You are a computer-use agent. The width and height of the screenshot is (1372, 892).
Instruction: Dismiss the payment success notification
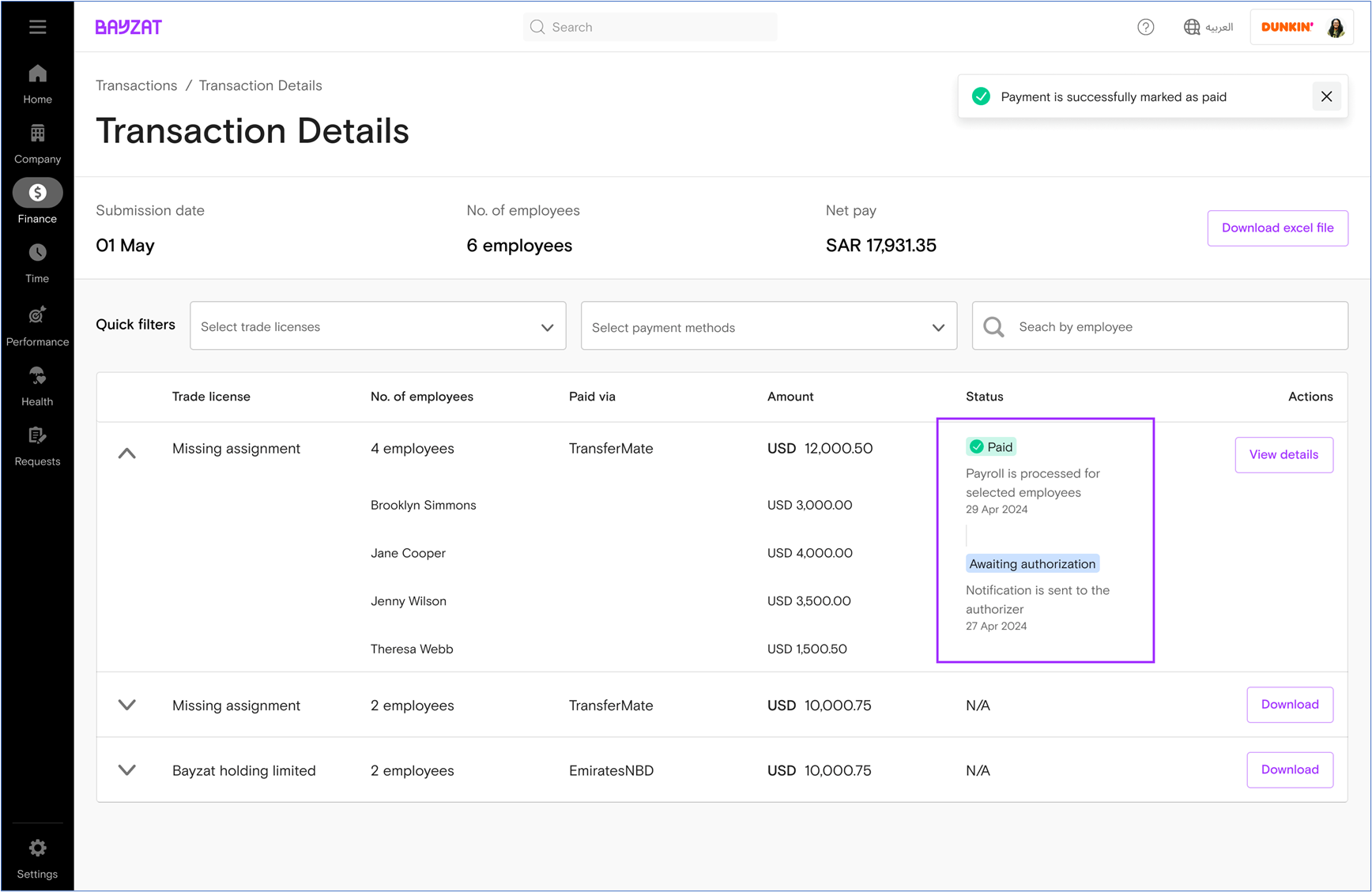pos(1326,96)
